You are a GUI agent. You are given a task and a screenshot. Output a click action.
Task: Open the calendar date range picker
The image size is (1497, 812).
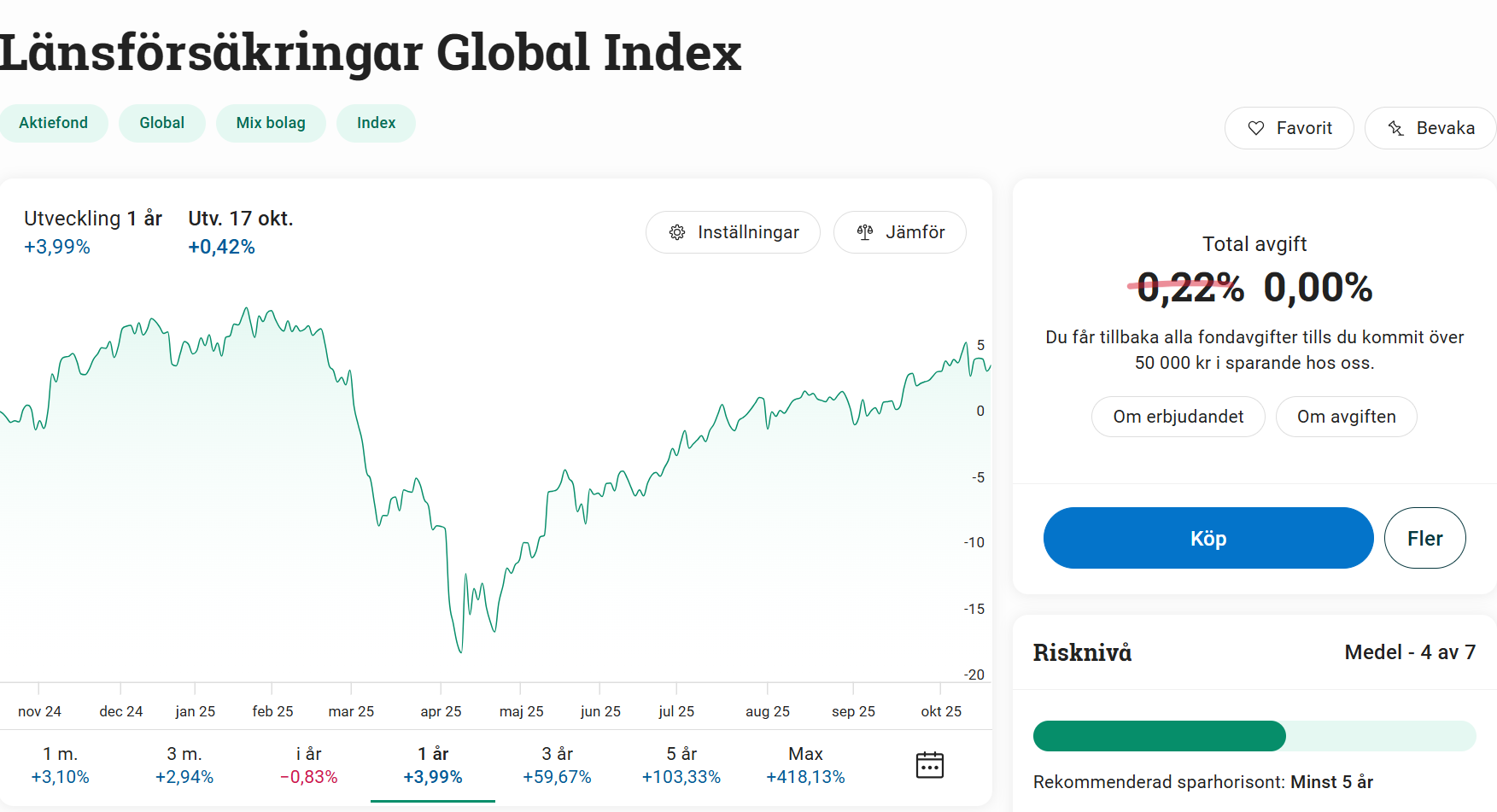click(929, 765)
